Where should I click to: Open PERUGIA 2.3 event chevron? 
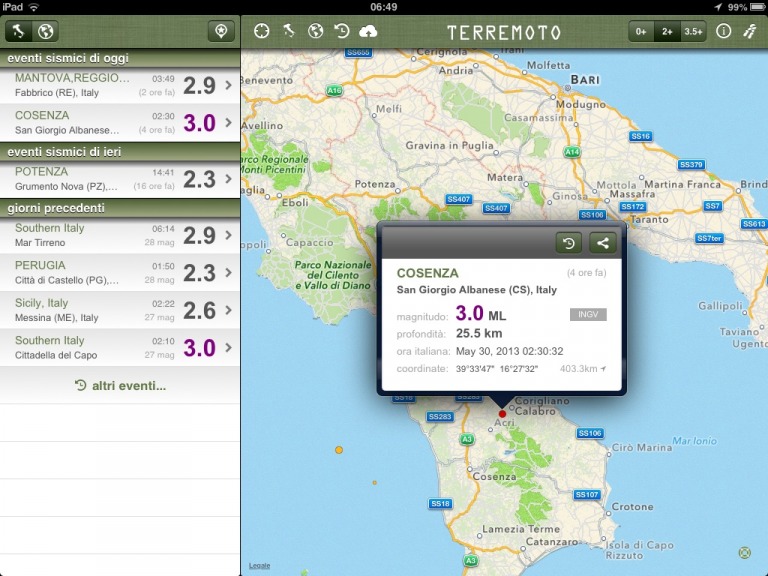coord(228,272)
